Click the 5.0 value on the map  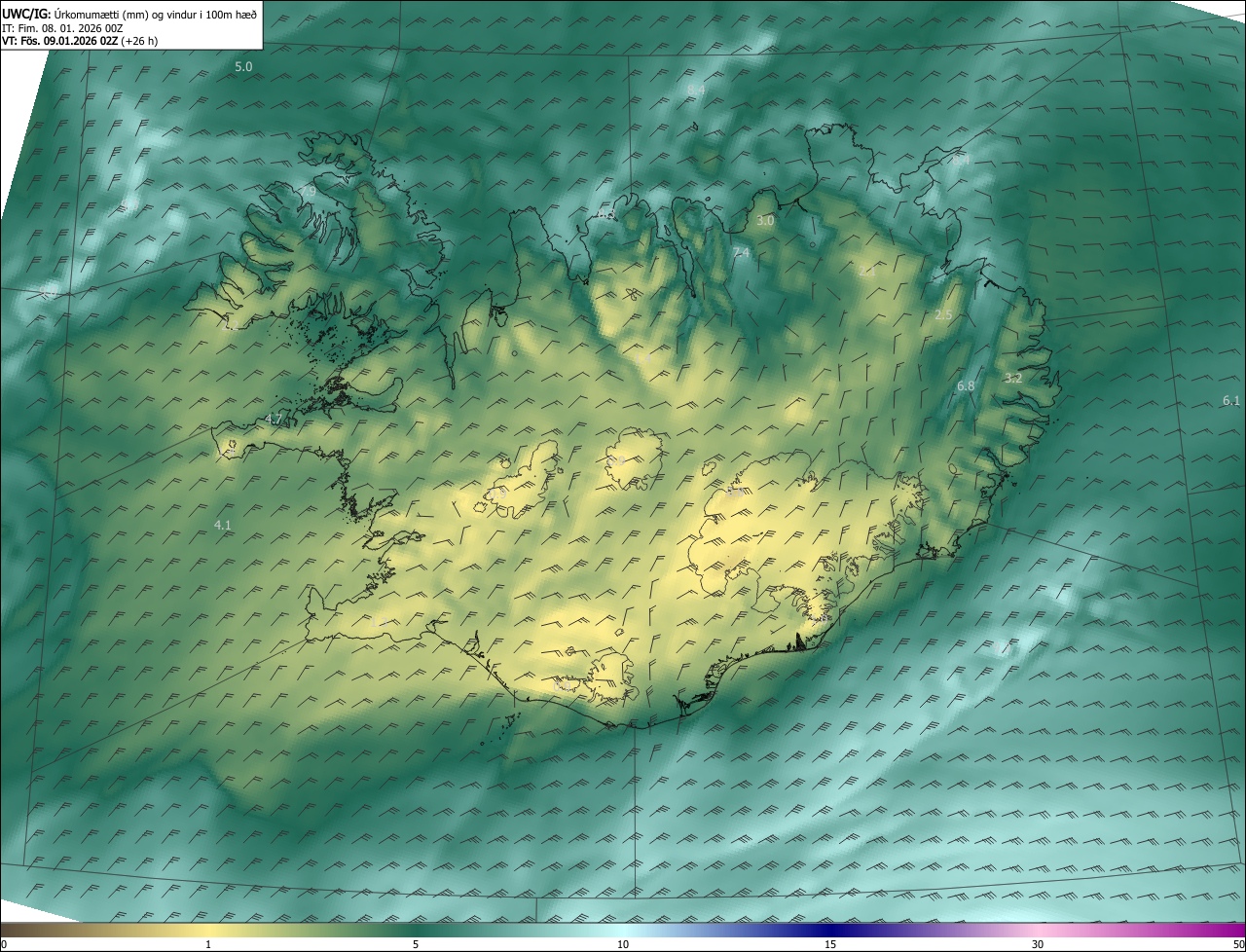point(243,66)
